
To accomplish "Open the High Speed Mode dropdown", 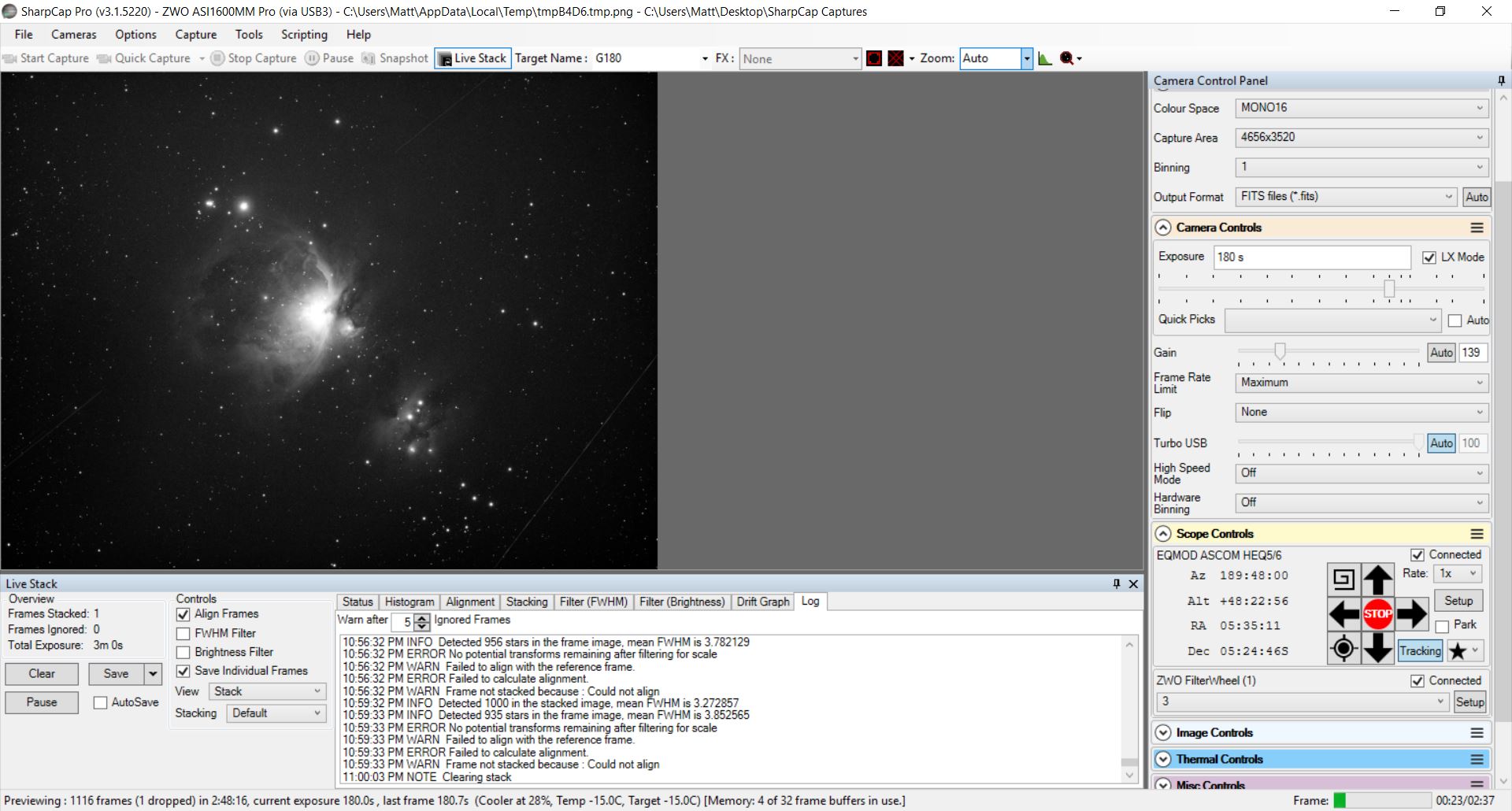I will click(x=1362, y=473).
